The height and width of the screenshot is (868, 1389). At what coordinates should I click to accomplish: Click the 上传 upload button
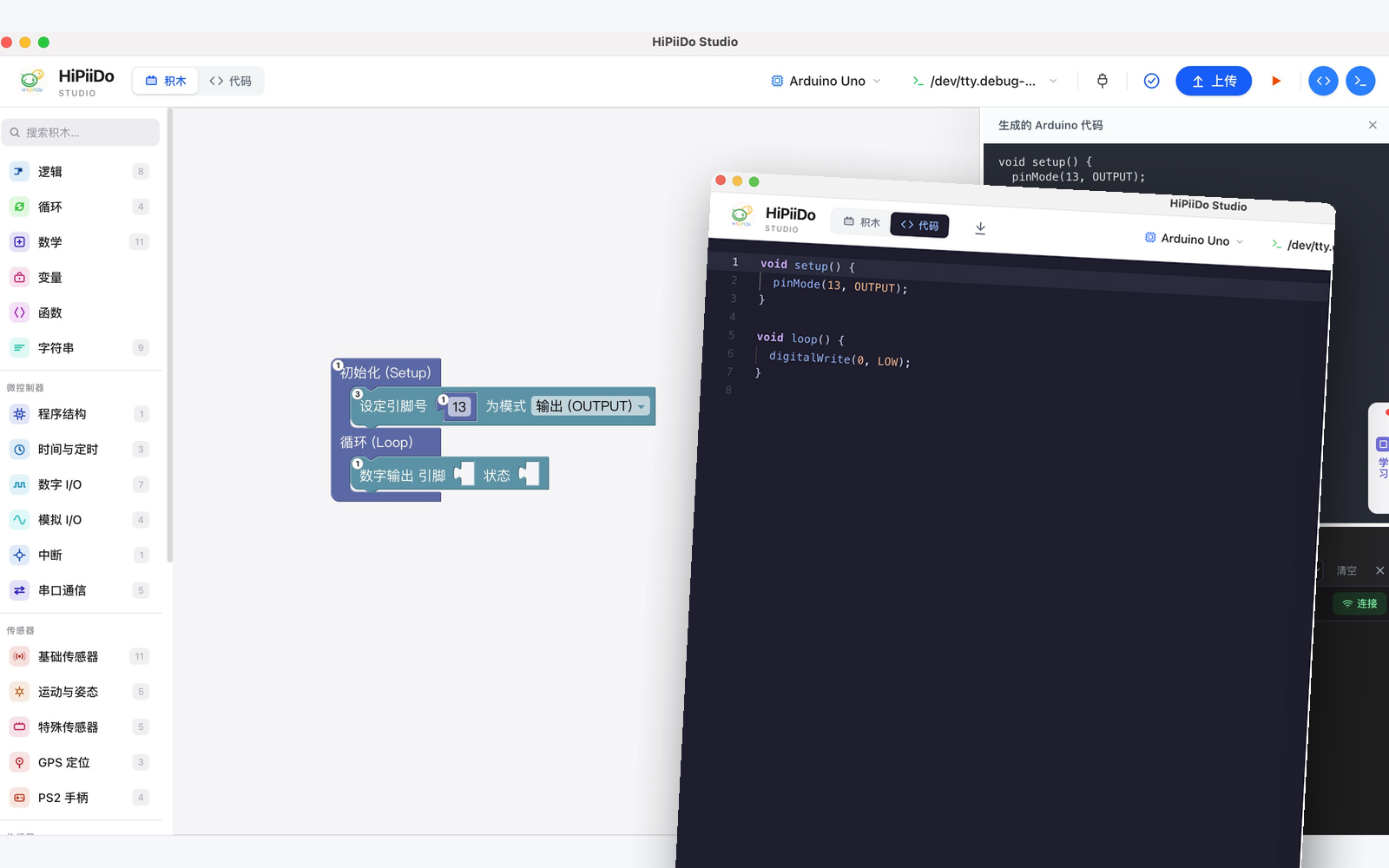[x=1214, y=81]
